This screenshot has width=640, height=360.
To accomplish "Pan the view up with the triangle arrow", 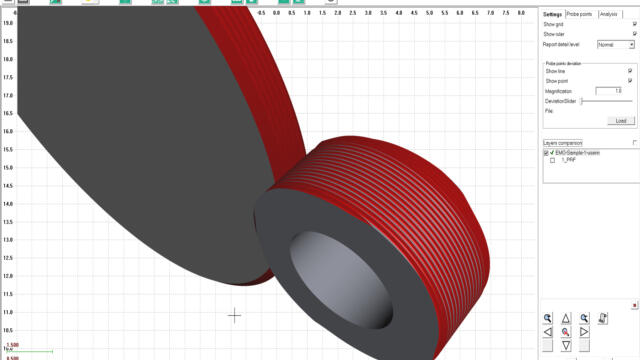I will point(566,318).
